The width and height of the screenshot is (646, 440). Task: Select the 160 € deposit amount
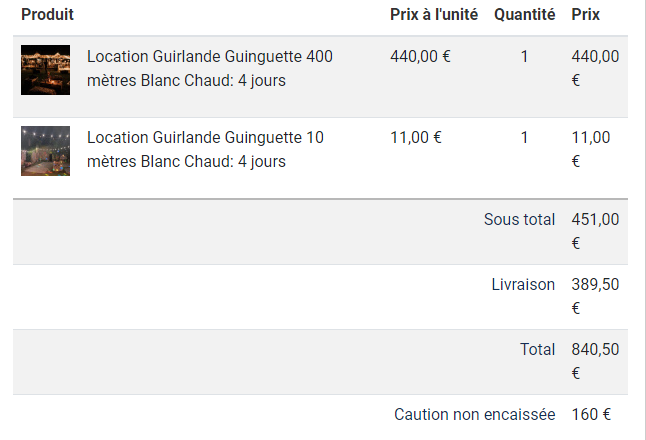[591, 414]
